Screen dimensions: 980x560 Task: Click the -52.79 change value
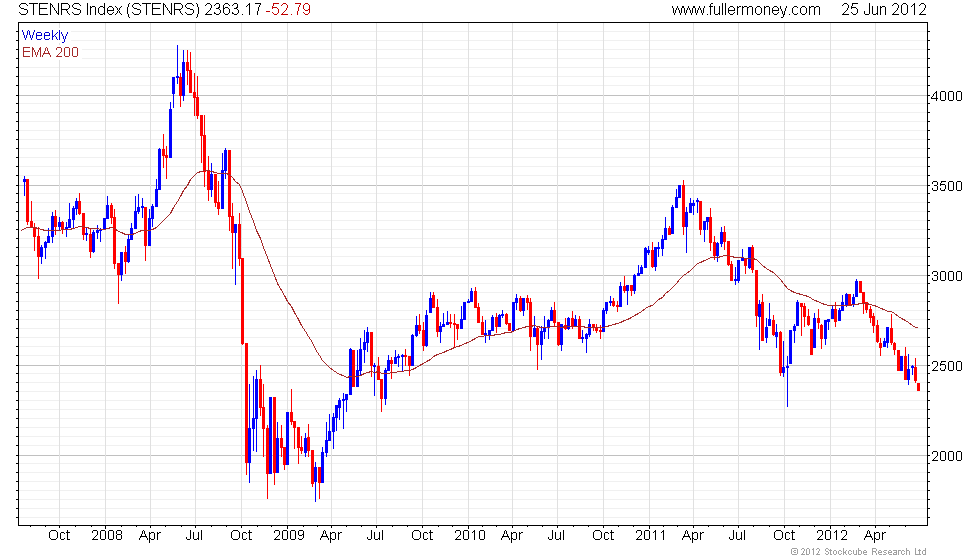coord(288,10)
